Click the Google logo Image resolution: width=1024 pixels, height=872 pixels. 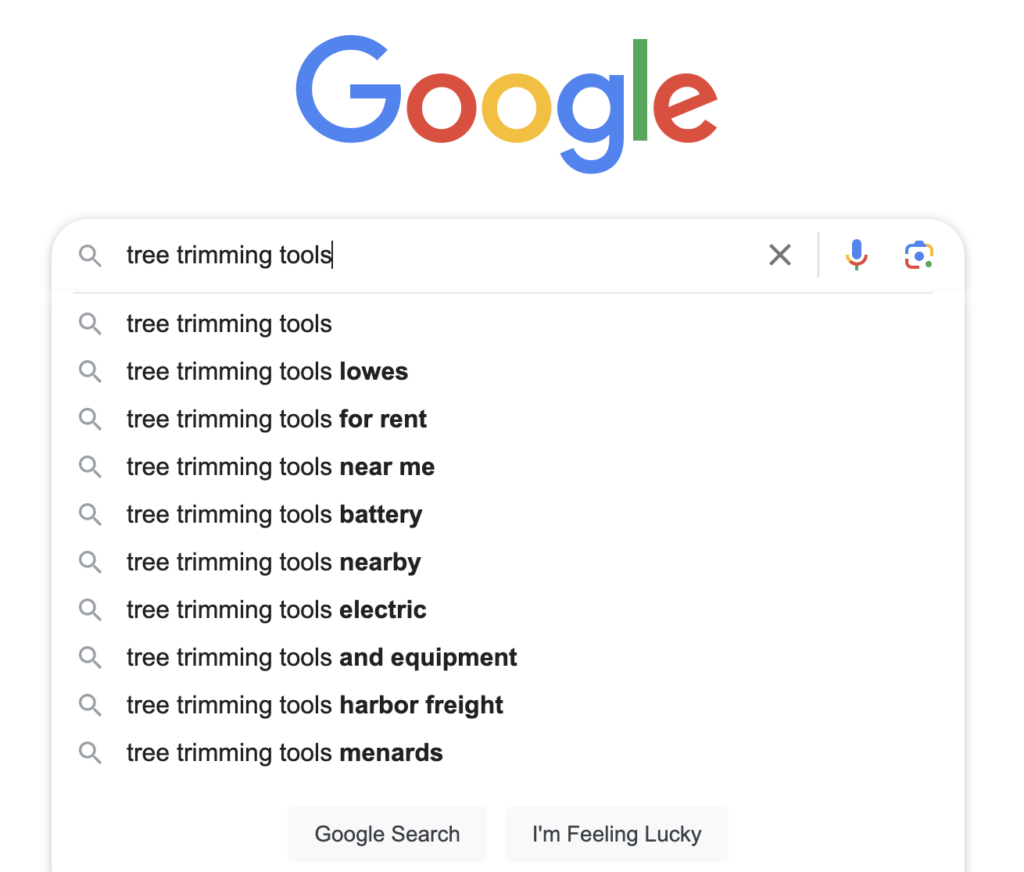[x=506, y=98]
